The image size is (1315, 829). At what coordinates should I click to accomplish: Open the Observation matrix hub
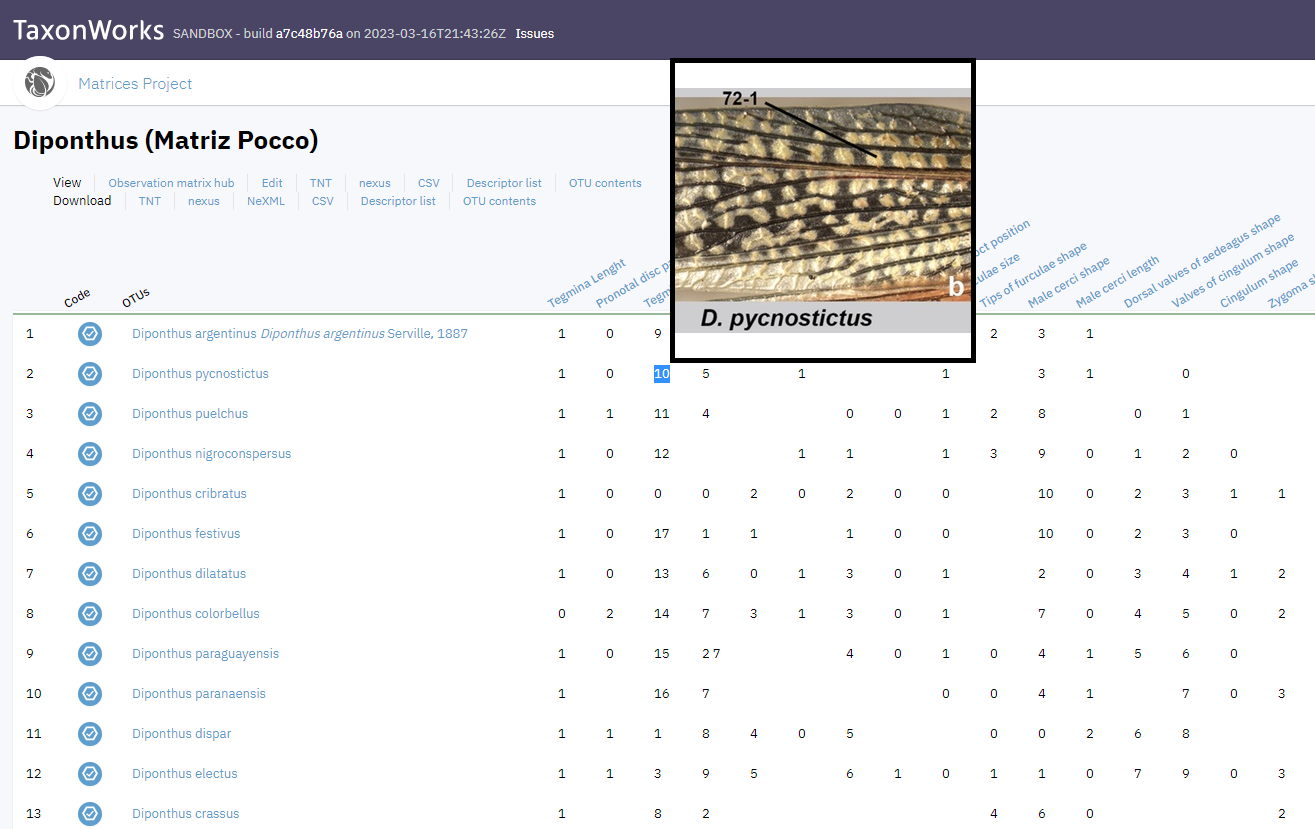coord(170,183)
